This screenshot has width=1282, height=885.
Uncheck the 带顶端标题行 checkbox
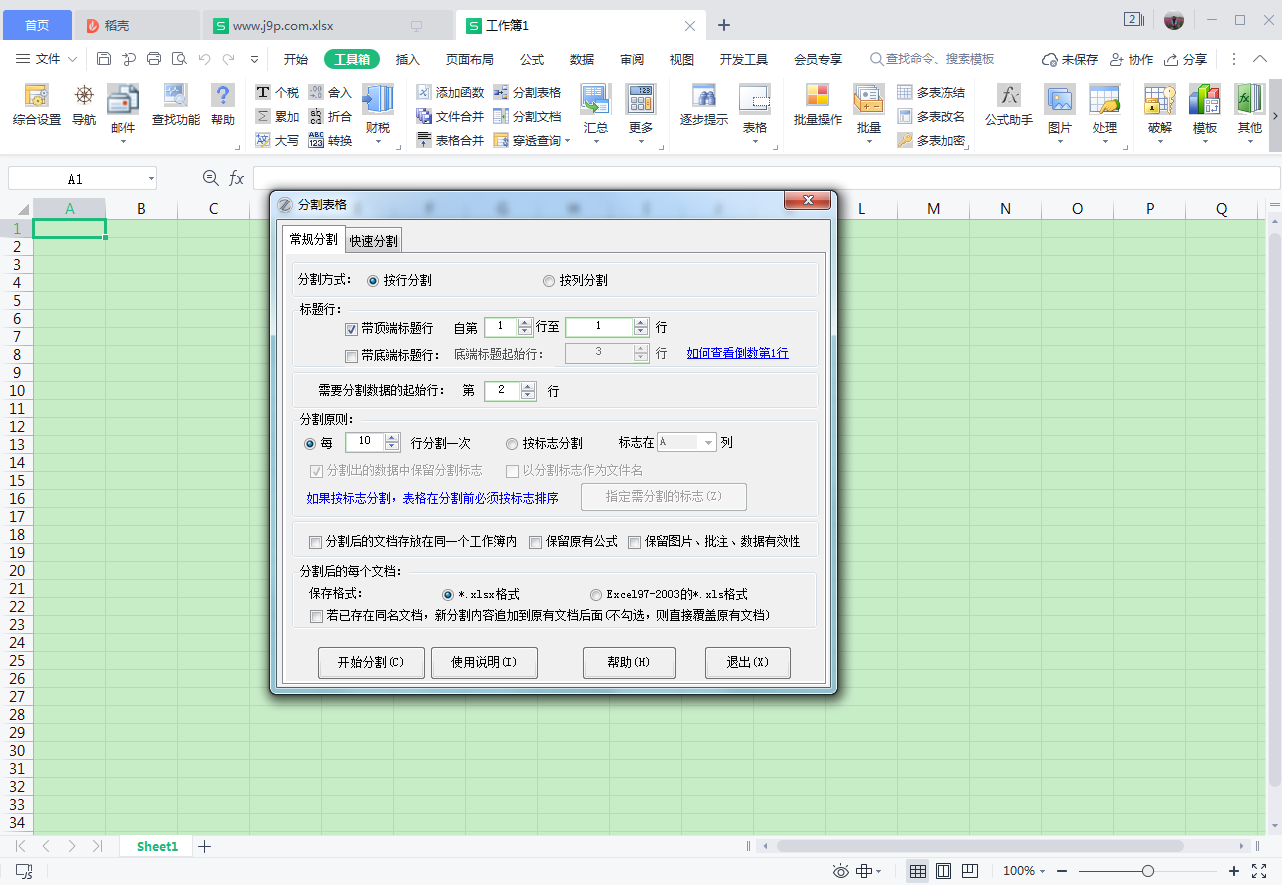pyautogui.click(x=351, y=328)
